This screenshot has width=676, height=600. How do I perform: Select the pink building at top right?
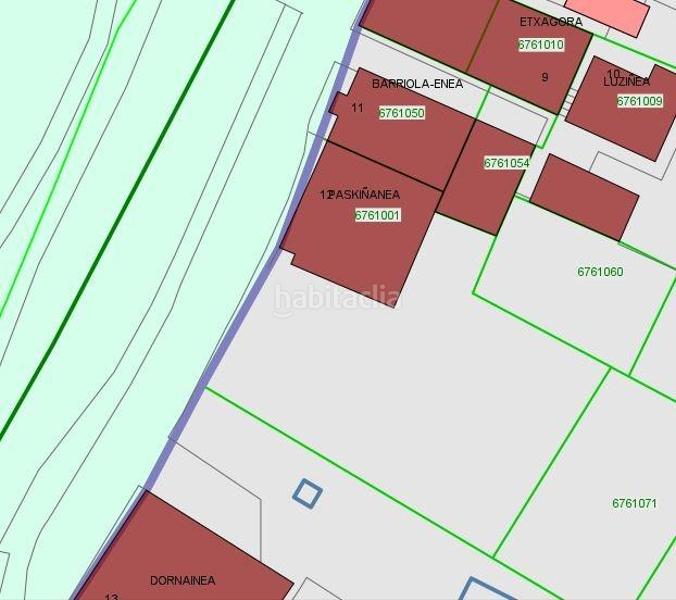(x=606, y=13)
